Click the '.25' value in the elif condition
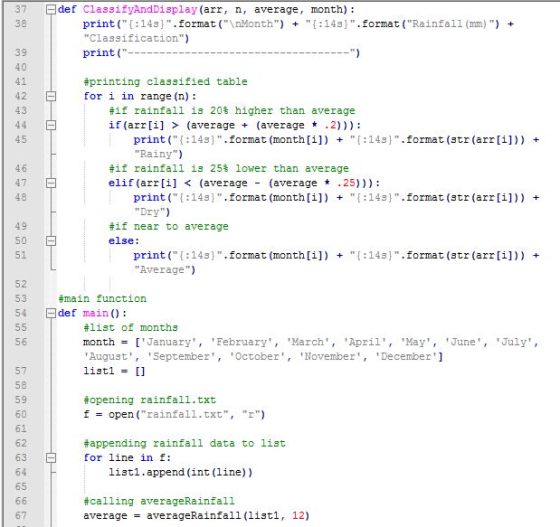 [x=346, y=183]
